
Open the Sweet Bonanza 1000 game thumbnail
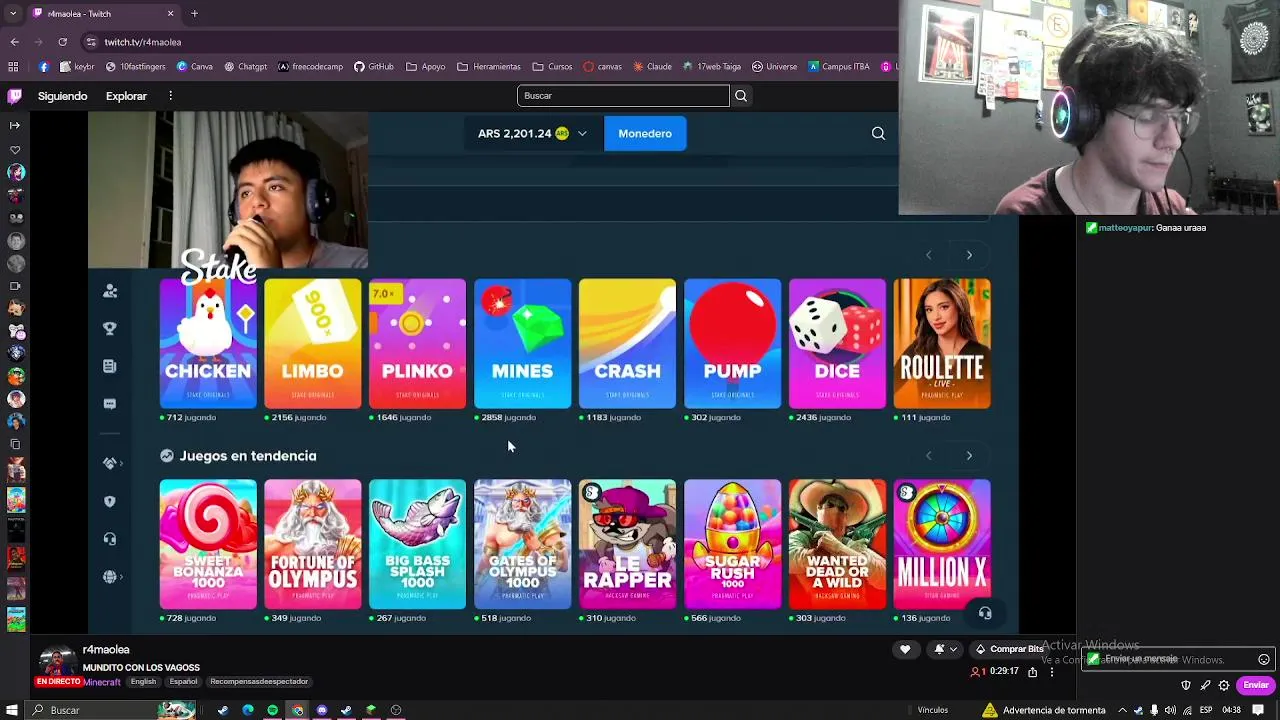click(208, 544)
